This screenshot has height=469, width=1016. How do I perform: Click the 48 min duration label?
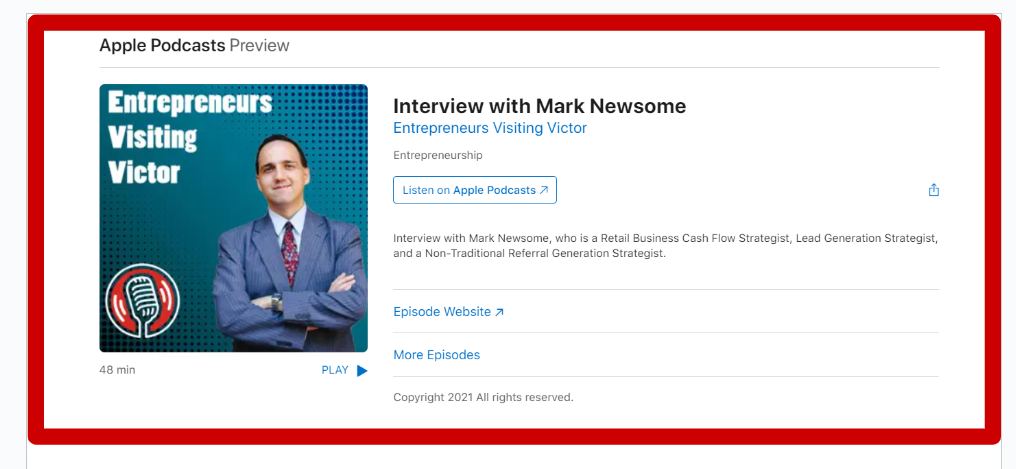coord(117,370)
